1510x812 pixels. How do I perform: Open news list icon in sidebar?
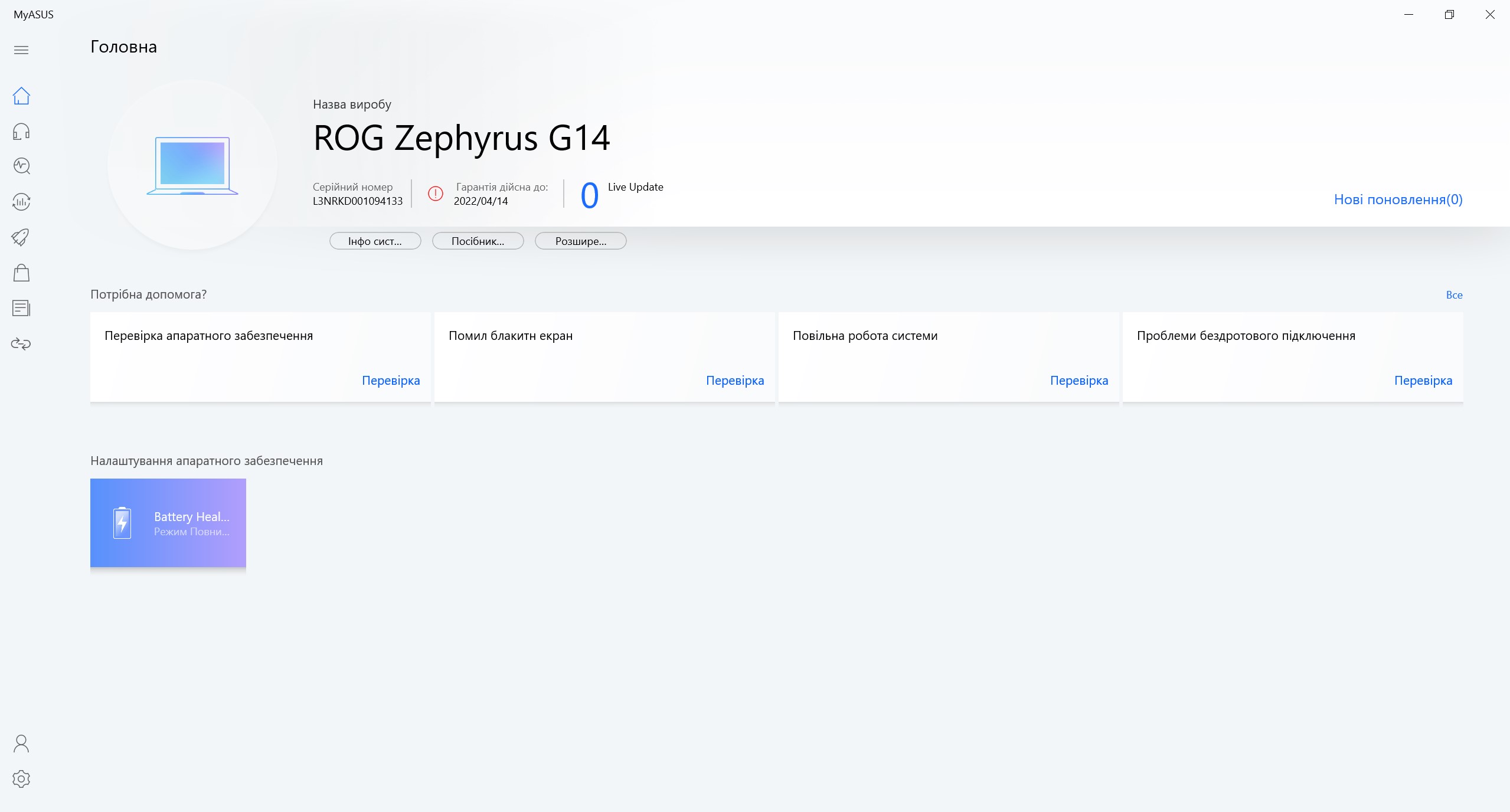pos(21,308)
